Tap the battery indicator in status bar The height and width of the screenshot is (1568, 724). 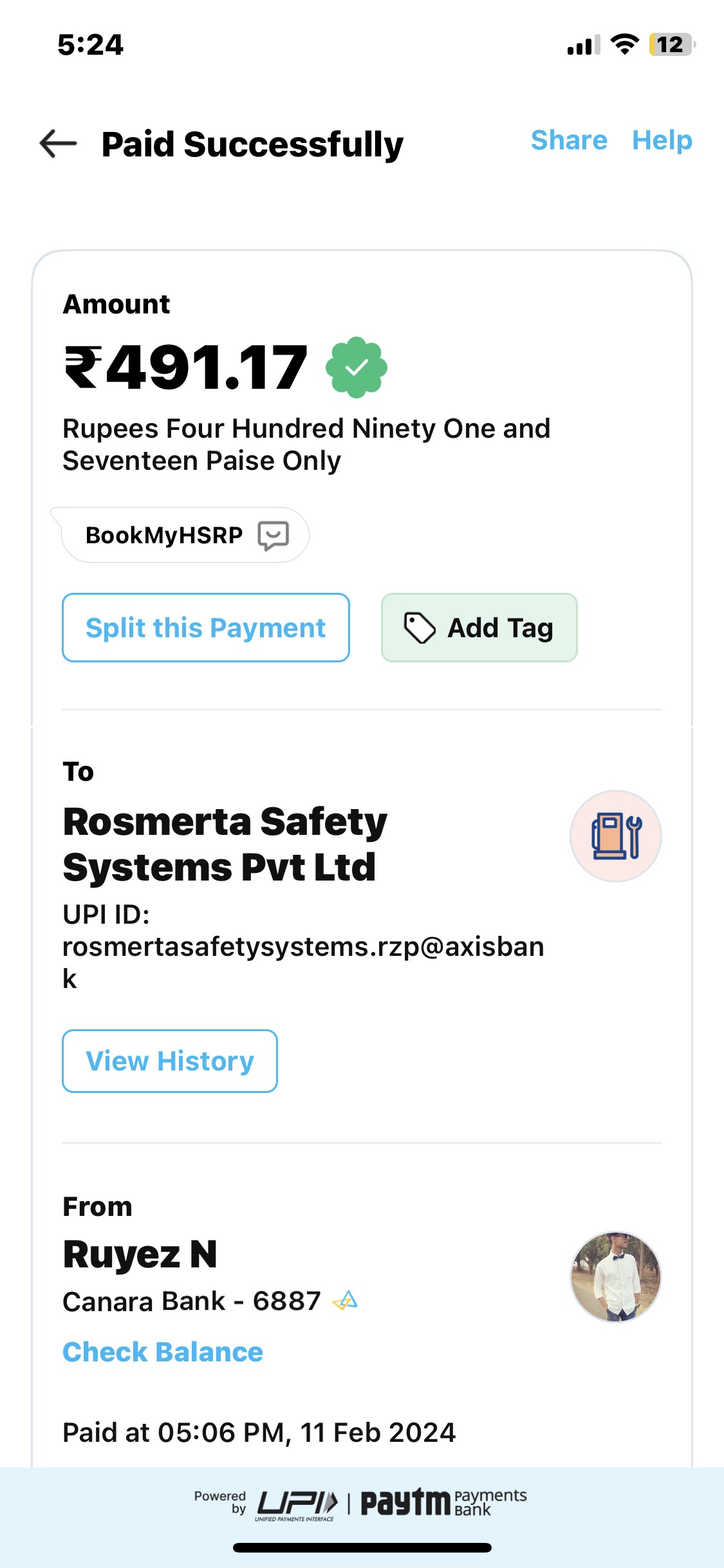pyautogui.click(x=671, y=45)
